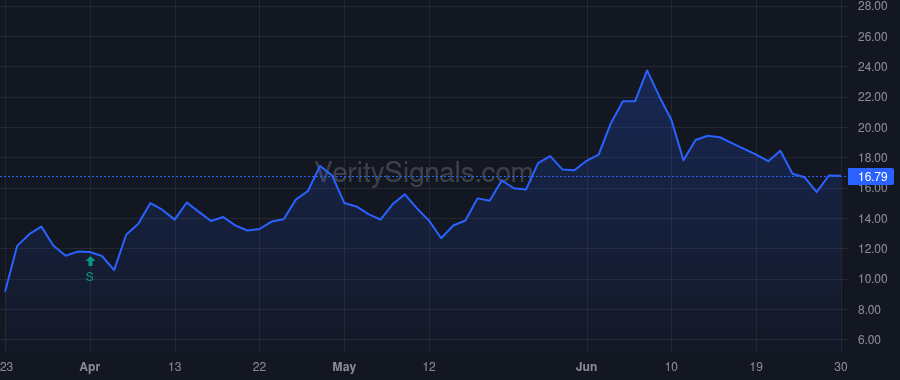This screenshot has height=380, width=900.
Task: Click the 19 date label on time axis
Action: coord(756,367)
